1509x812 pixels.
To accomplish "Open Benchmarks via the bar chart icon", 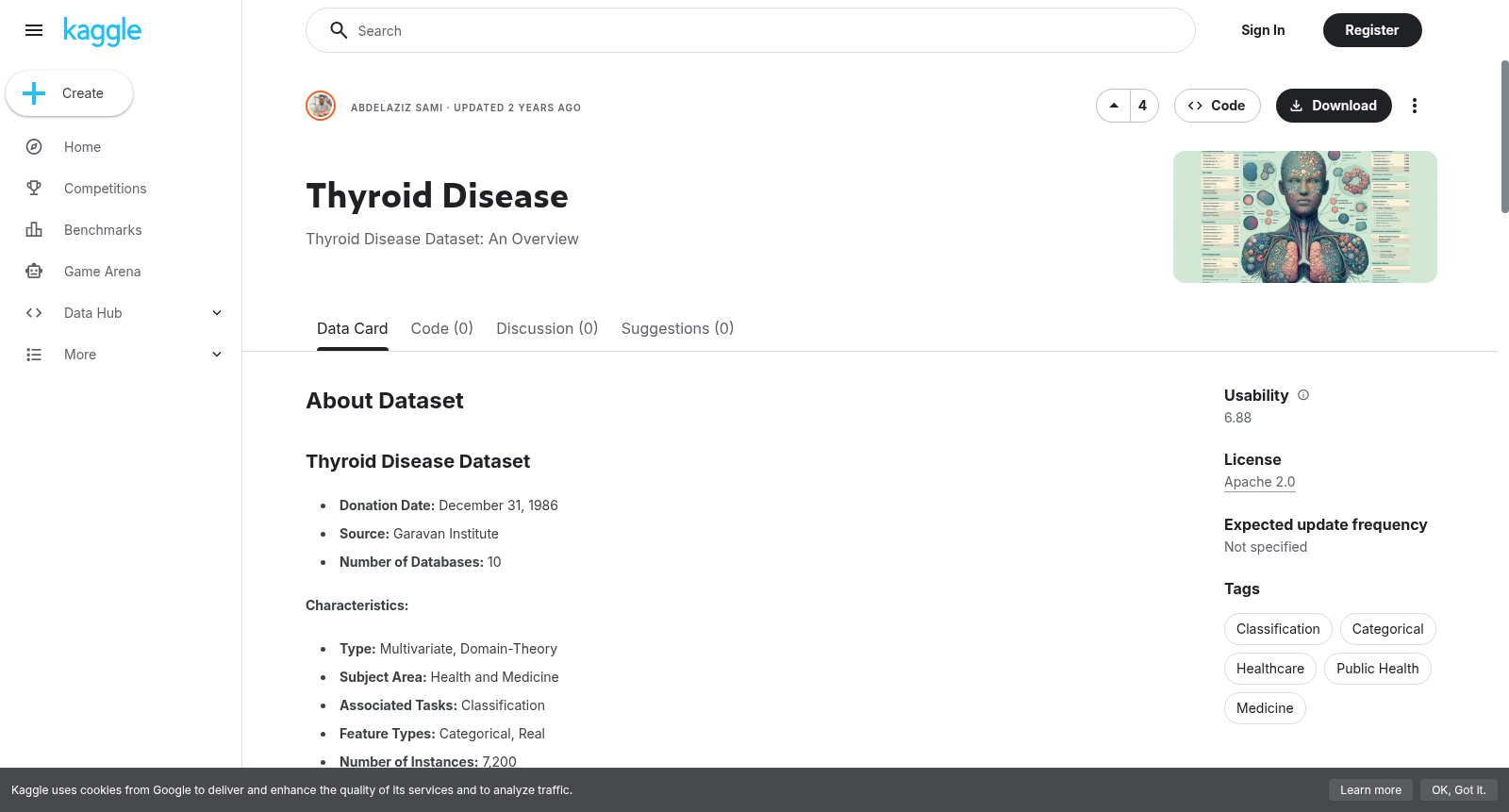I will pyautogui.click(x=34, y=230).
